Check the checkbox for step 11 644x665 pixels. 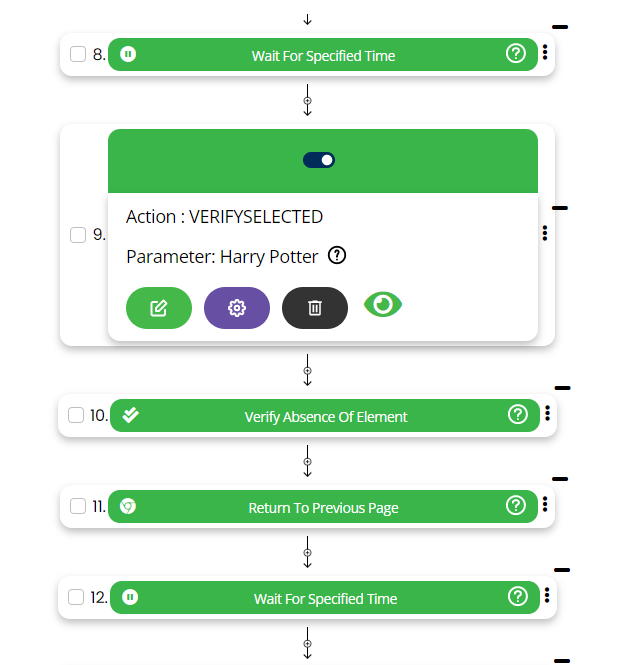(x=77, y=507)
